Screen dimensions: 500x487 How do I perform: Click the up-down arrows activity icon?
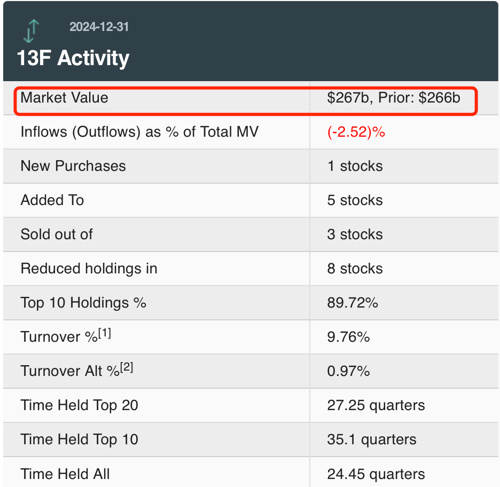point(31,31)
